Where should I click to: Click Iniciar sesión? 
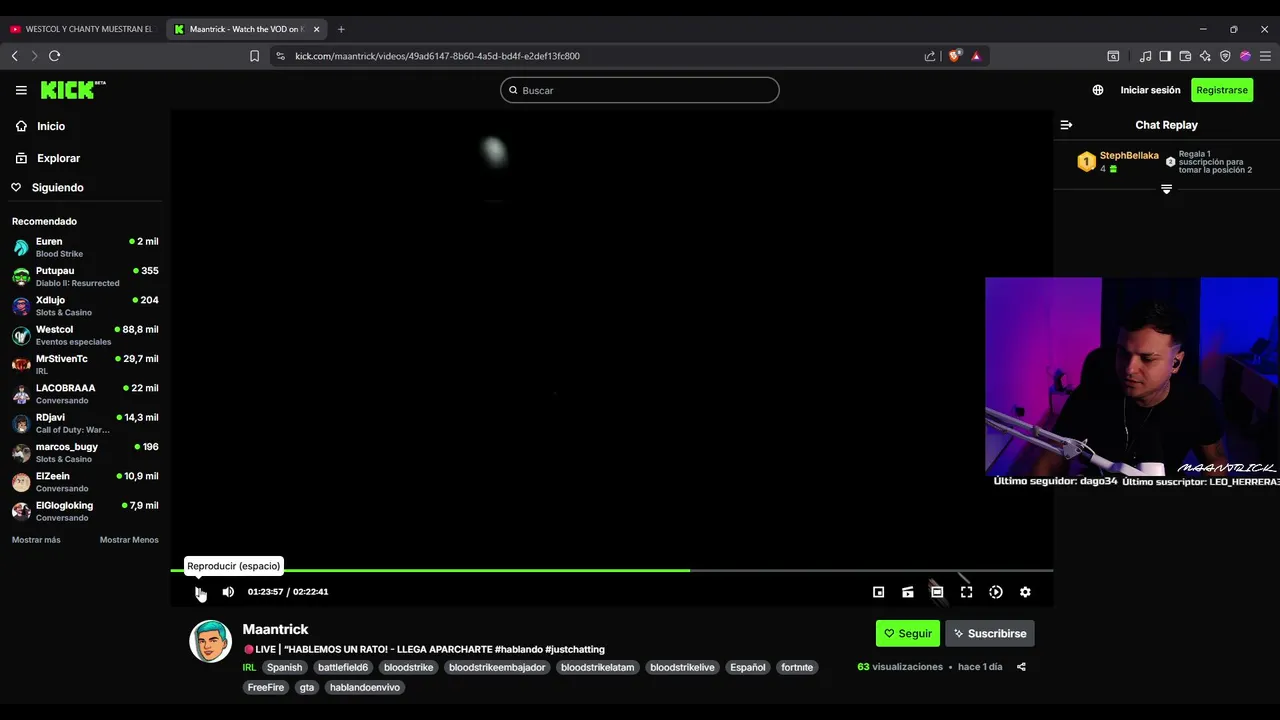1150,90
